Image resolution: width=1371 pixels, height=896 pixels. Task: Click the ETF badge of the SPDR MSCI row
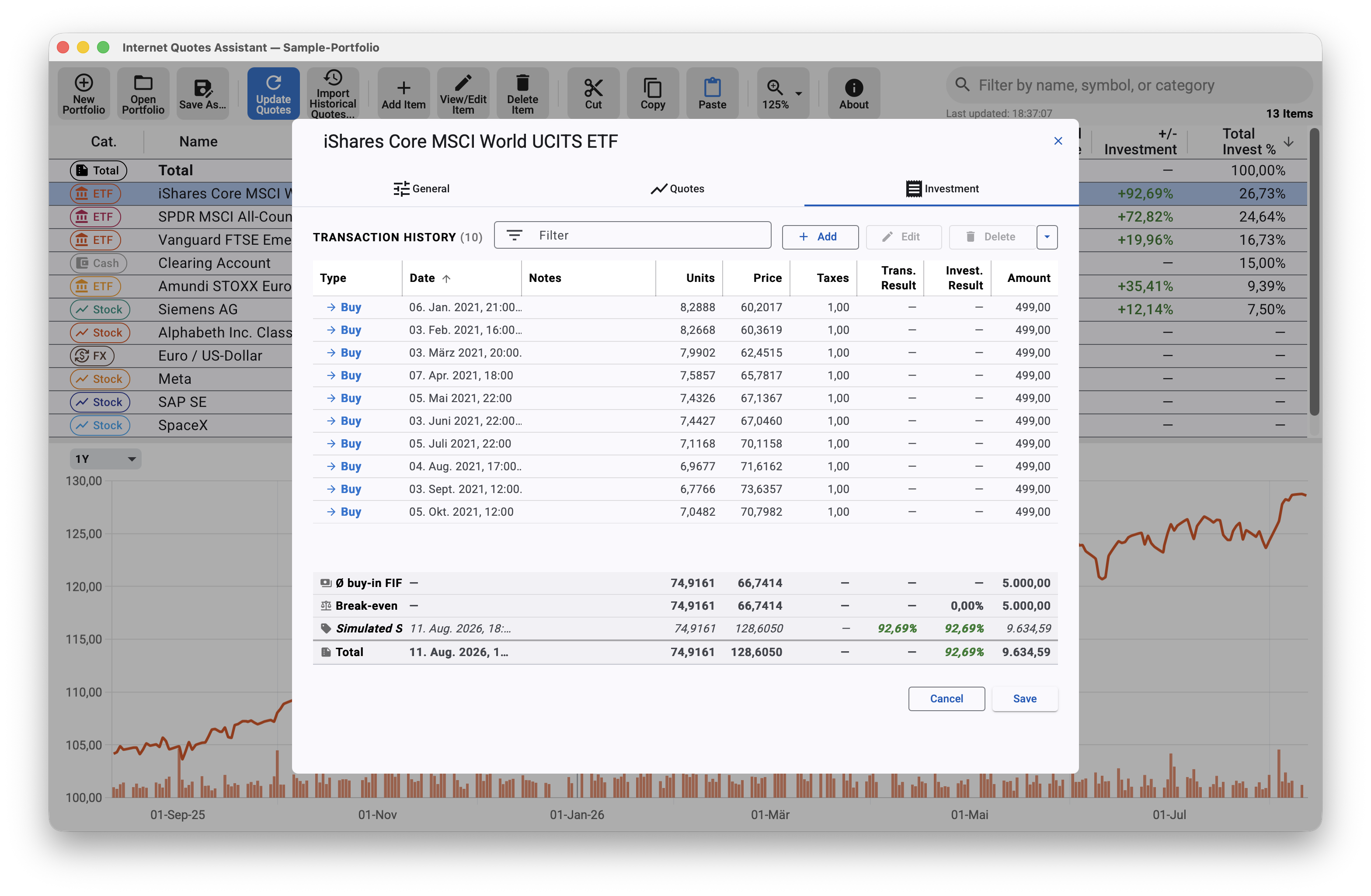point(95,216)
